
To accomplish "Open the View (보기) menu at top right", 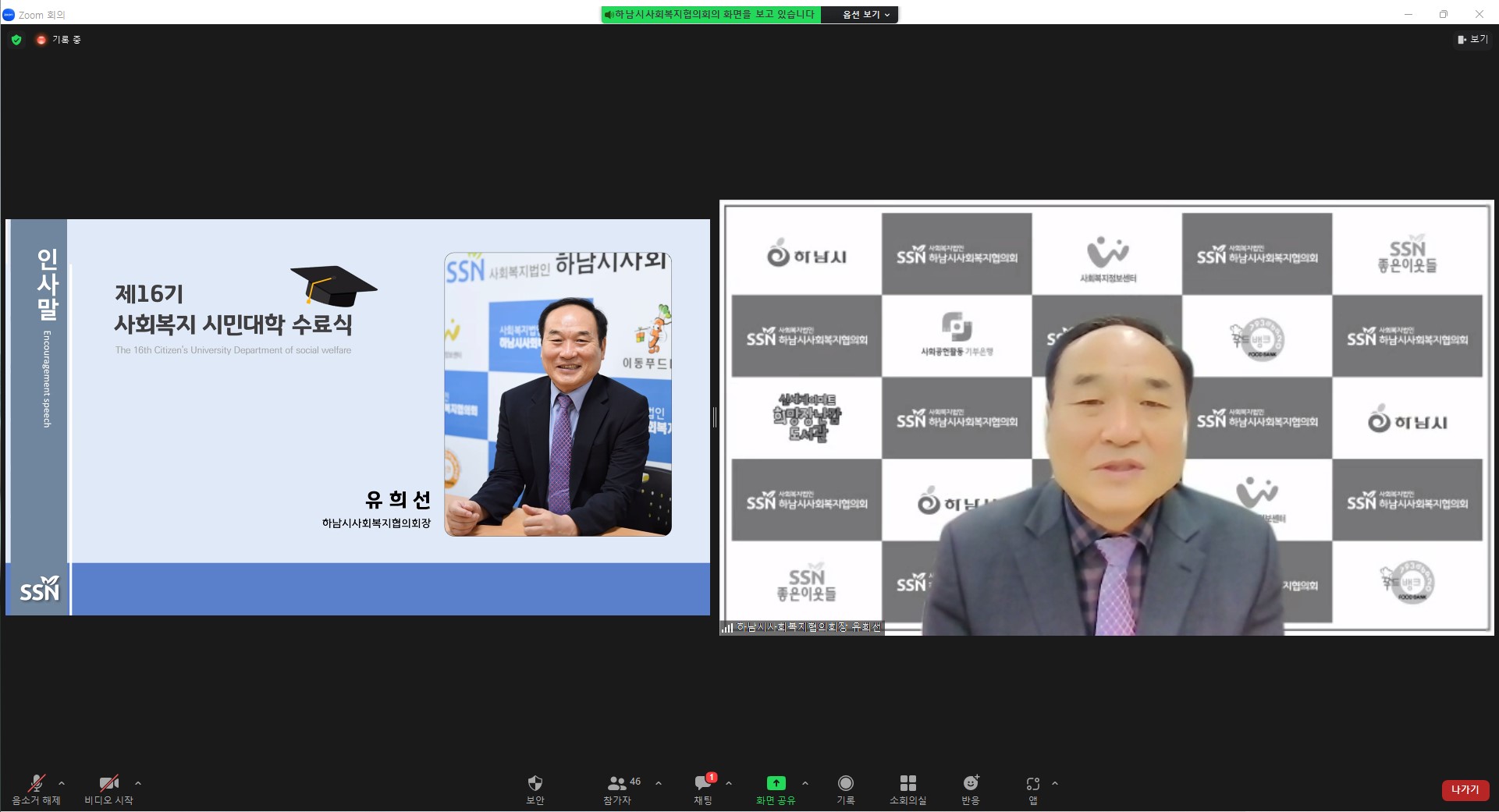I will tap(1472, 40).
